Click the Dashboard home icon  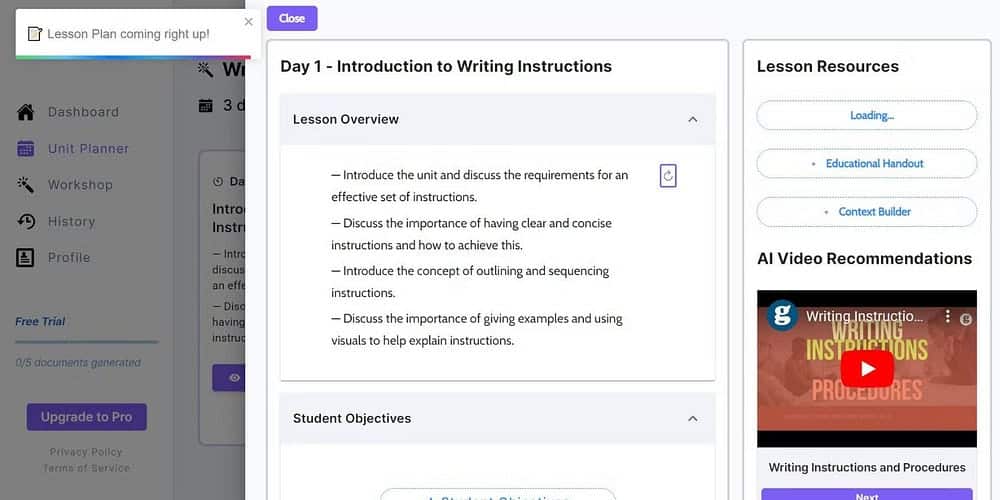pos(26,112)
